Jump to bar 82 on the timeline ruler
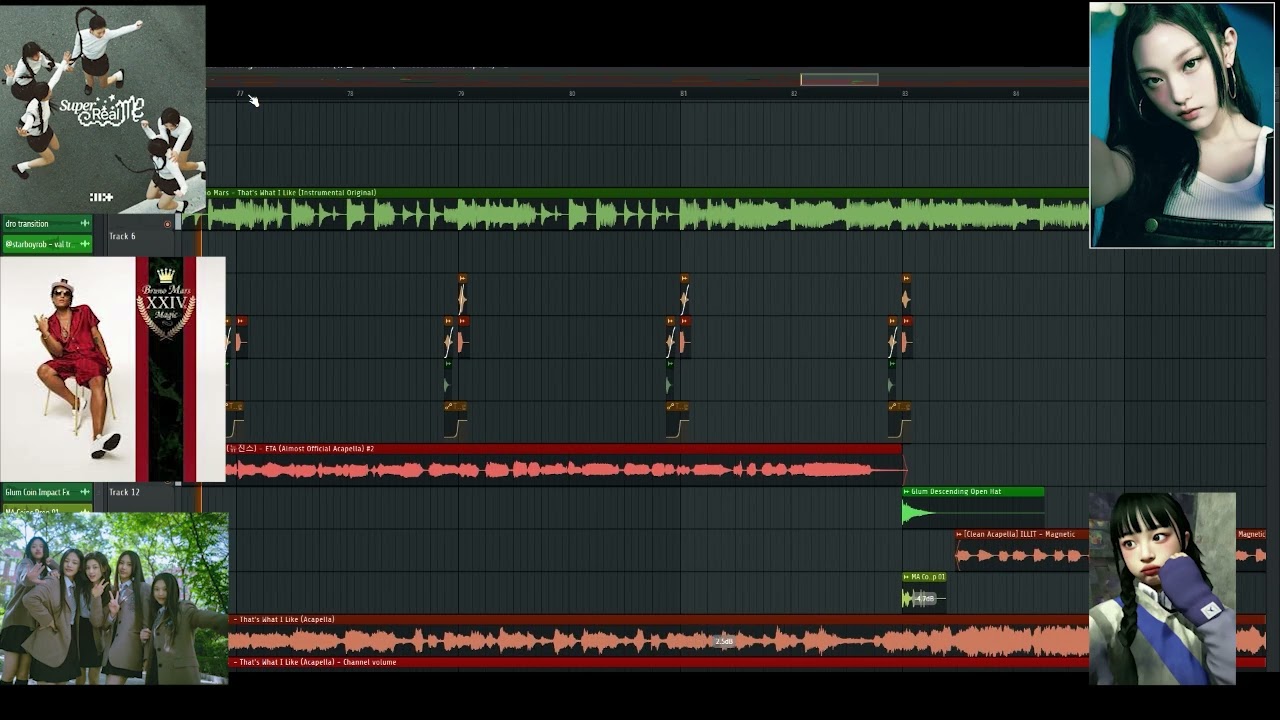The width and height of the screenshot is (1280, 720). tap(794, 94)
